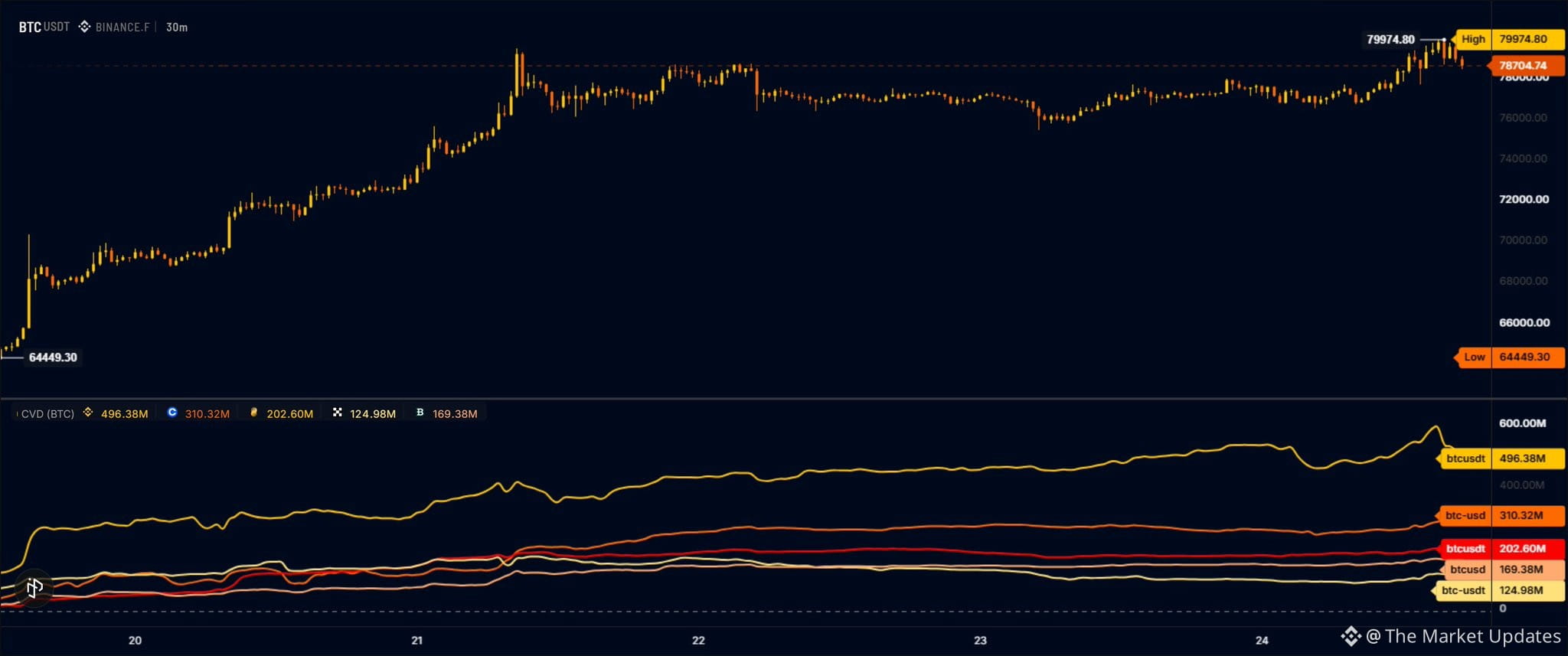The width and height of the screenshot is (1568, 656).
Task: Click the 400.00M CVD axis label
Action: (x=1522, y=485)
